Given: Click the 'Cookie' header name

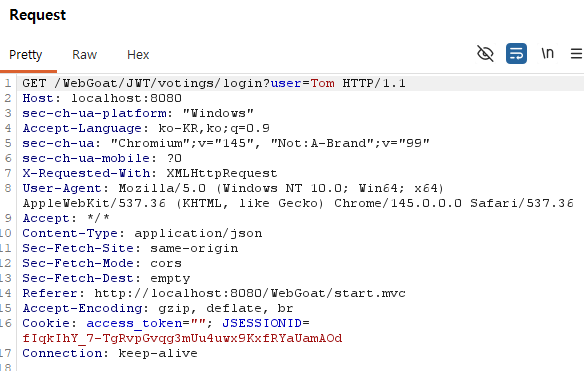Looking at the screenshot, I should click(46, 323).
